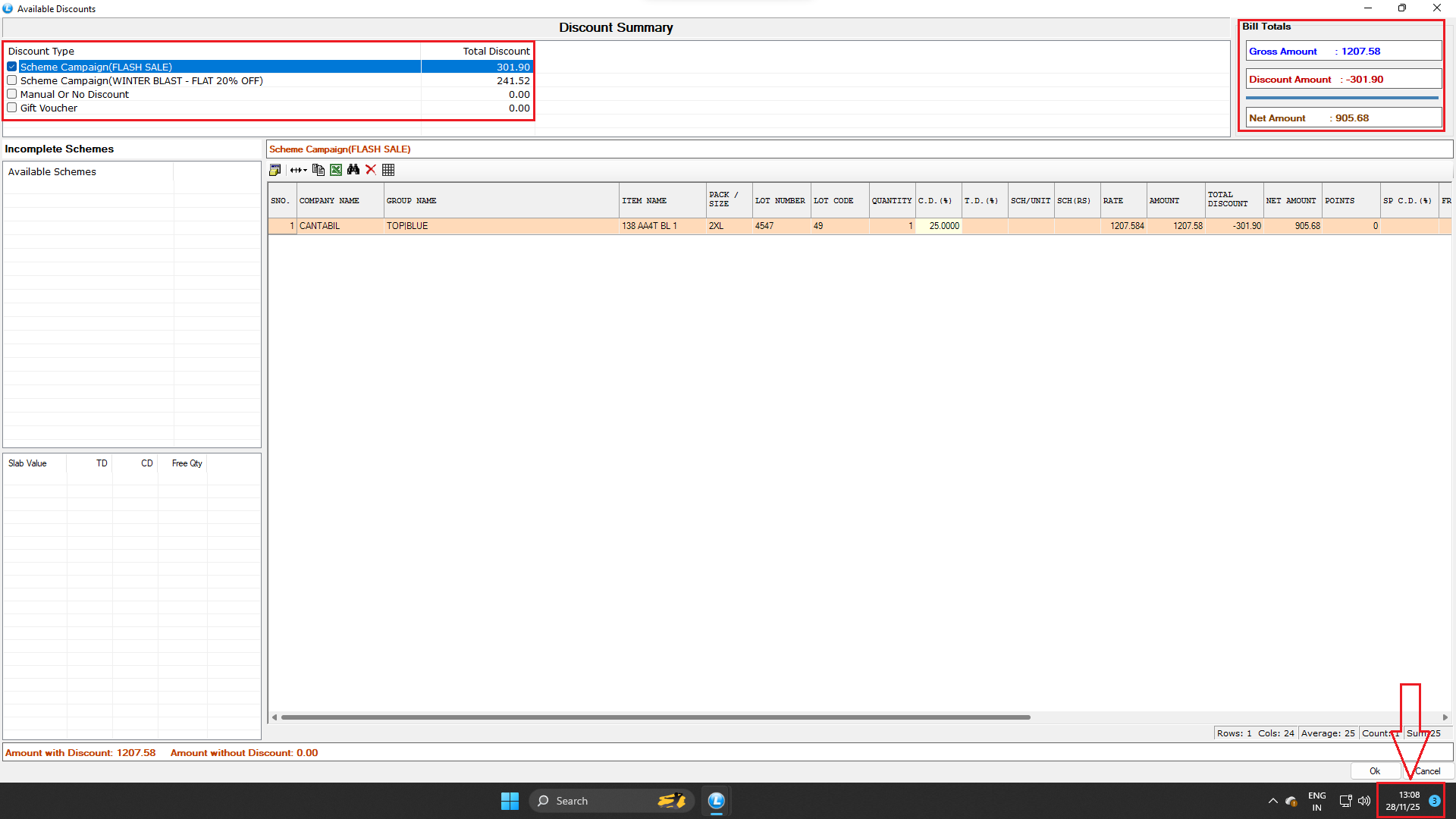Tick the Manual Or No Discount checkbox
This screenshot has width=1456, height=819.
click(x=12, y=94)
